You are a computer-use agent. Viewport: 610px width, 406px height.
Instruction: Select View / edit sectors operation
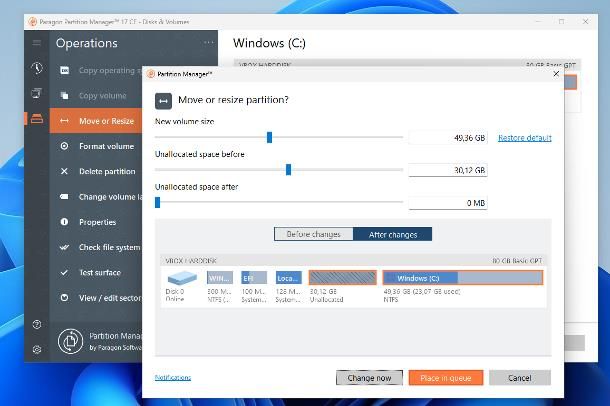click(95, 298)
